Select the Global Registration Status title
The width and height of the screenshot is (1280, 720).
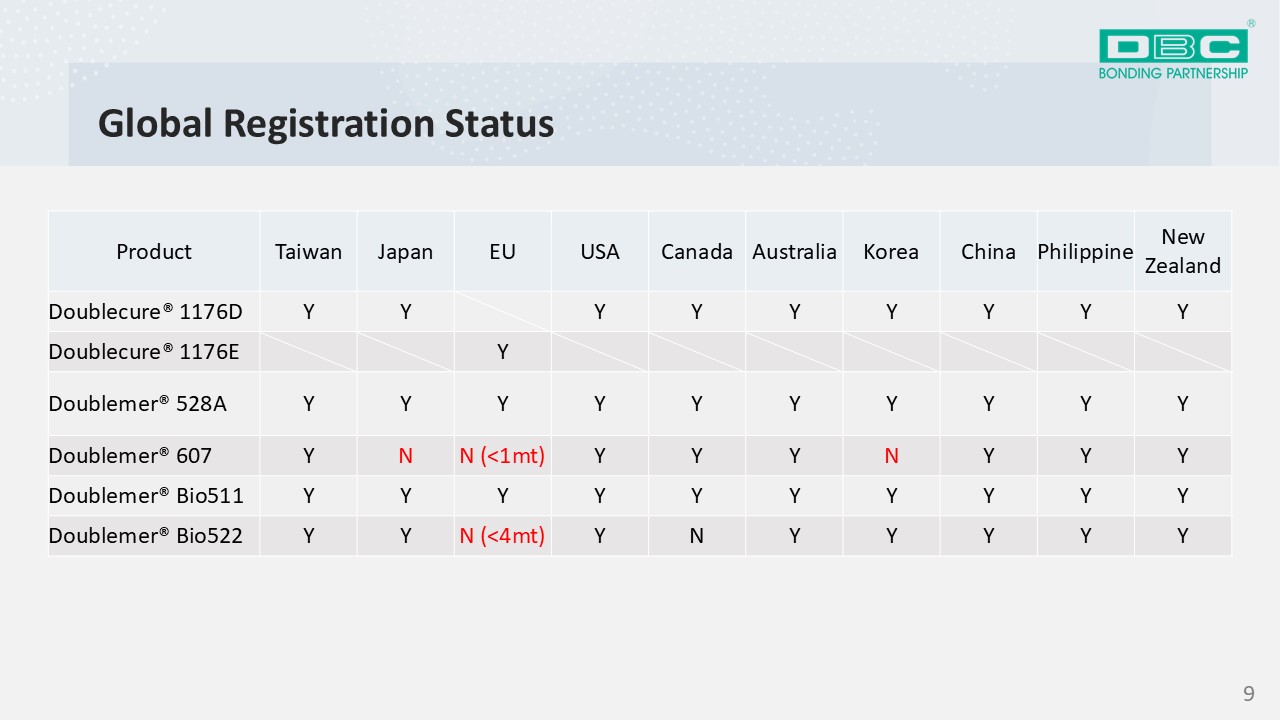tap(326, 123)
